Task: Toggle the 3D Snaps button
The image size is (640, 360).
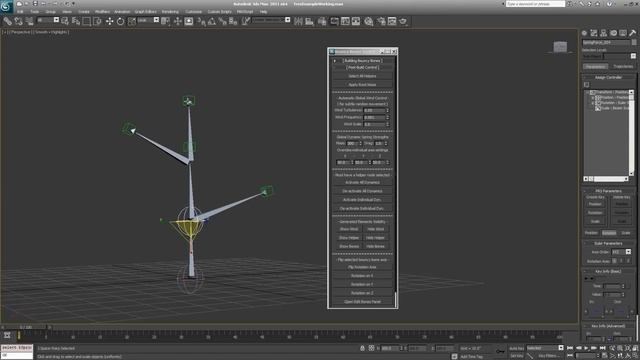Action: point(201,21)
